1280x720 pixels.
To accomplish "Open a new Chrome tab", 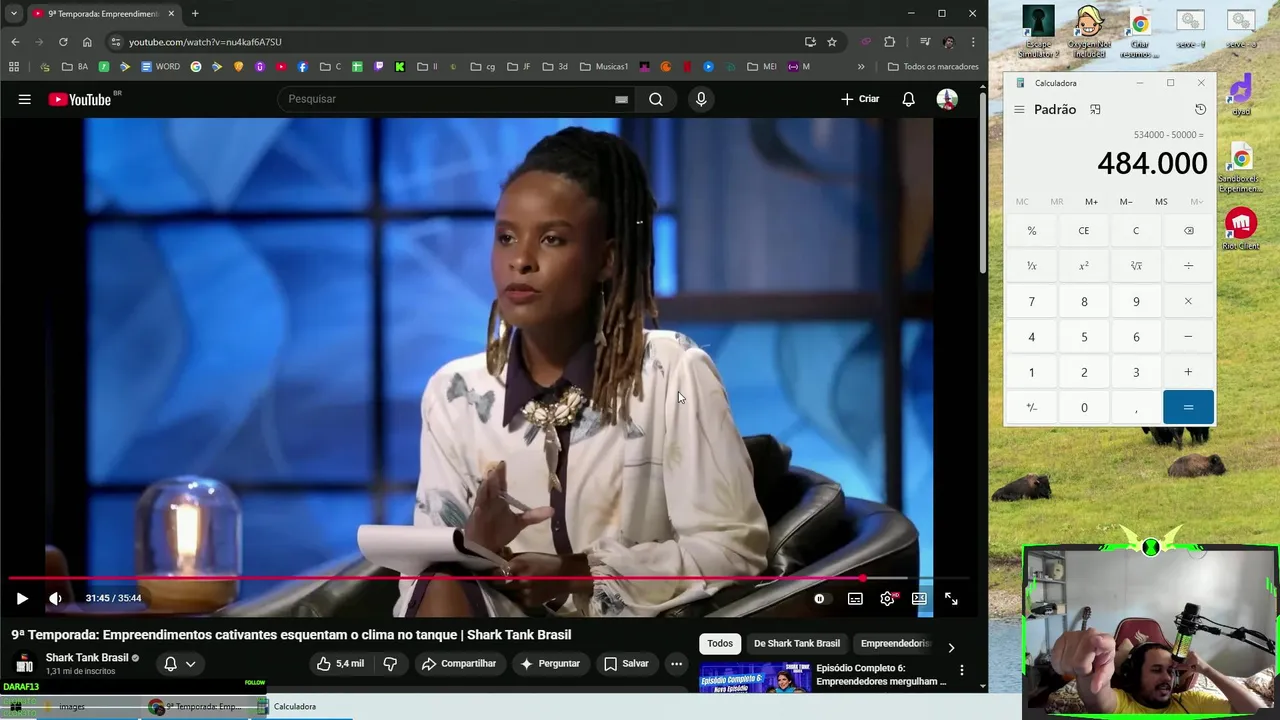I will 195,13.
